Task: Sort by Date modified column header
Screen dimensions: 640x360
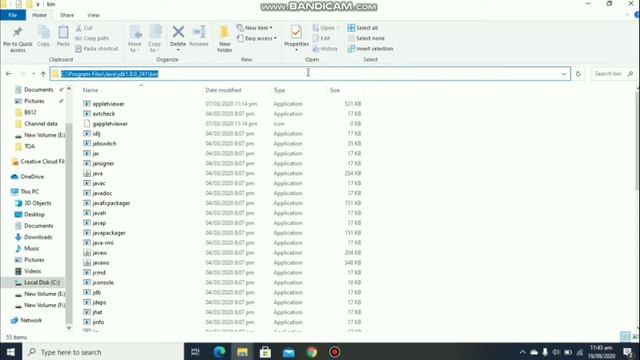Action: click(223, 90)
